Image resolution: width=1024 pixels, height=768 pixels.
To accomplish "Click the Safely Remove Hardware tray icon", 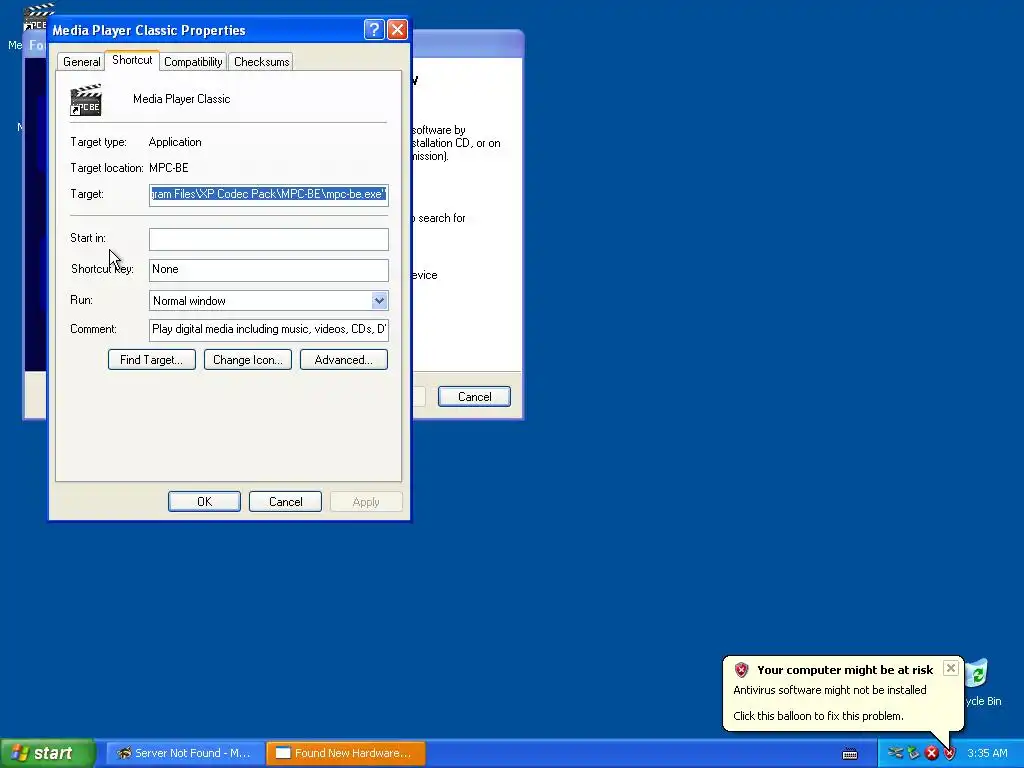I will coord(913,753).
